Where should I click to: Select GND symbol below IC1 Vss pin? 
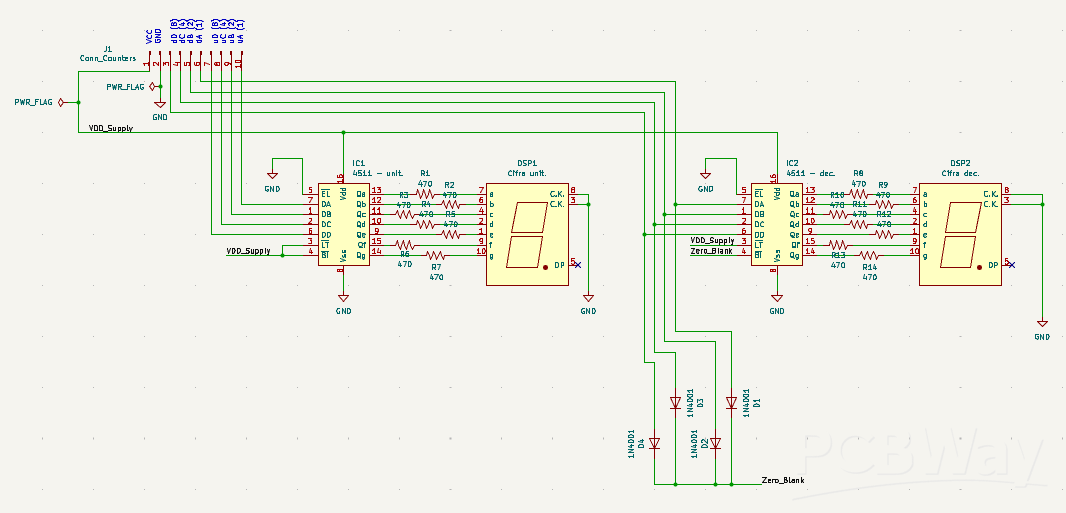click(343, 297)
